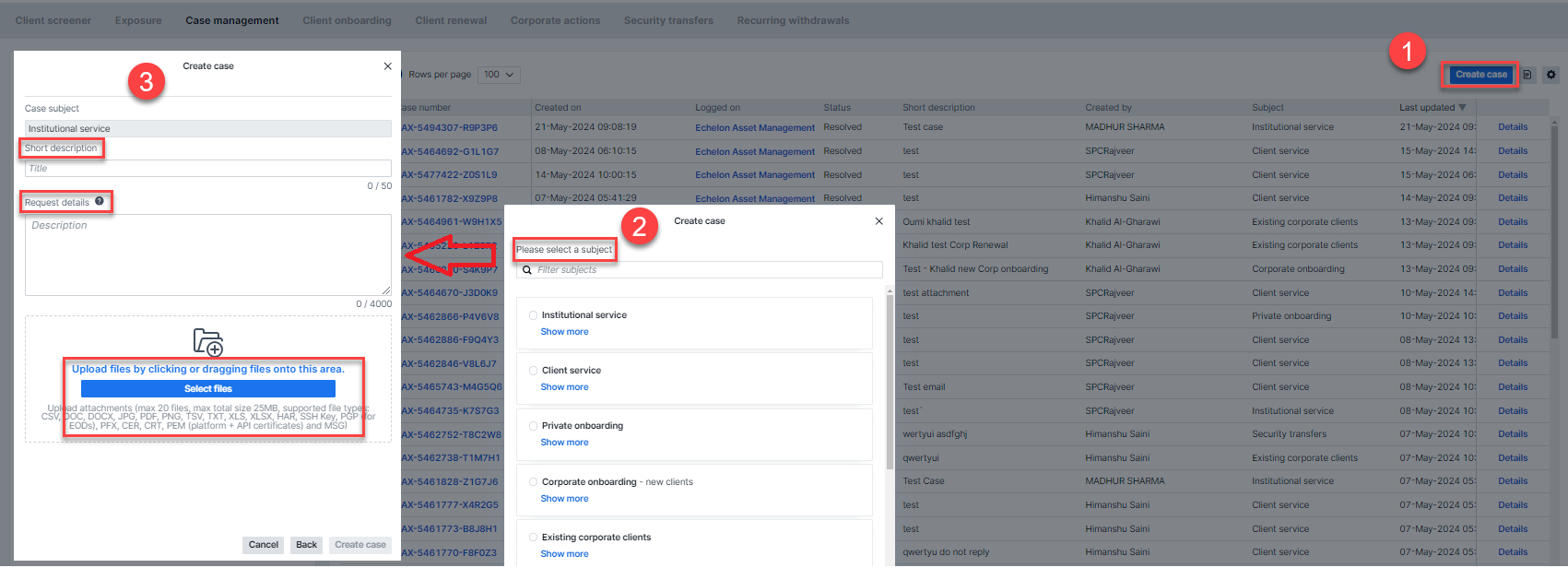1568x568 pixels.
Task: Open the Security transfers tab
Action: [x=667, y=20]
